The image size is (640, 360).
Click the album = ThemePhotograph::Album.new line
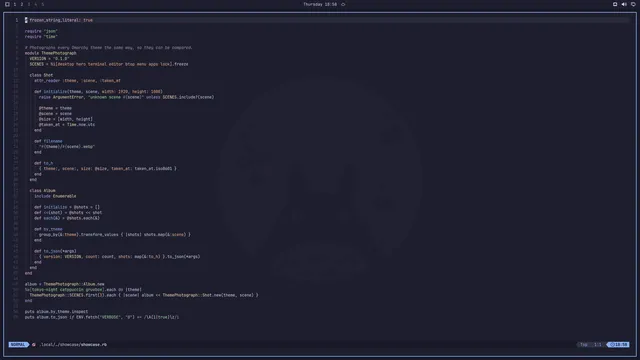(x=64, y=284)
